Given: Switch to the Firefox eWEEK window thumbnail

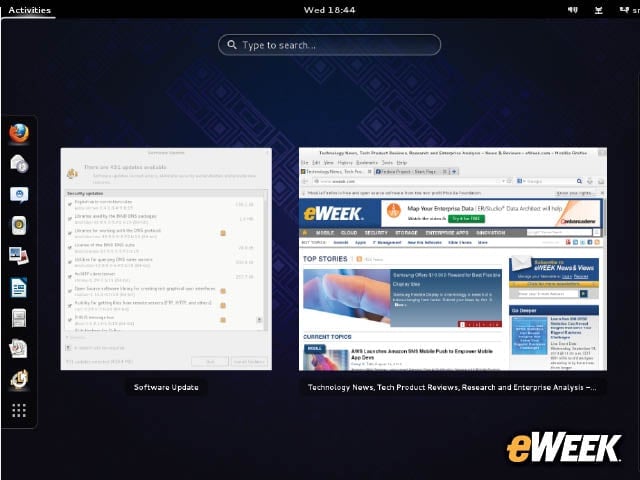Looking at the screenshot, I should pyautogui.click(x=453, y=259).
